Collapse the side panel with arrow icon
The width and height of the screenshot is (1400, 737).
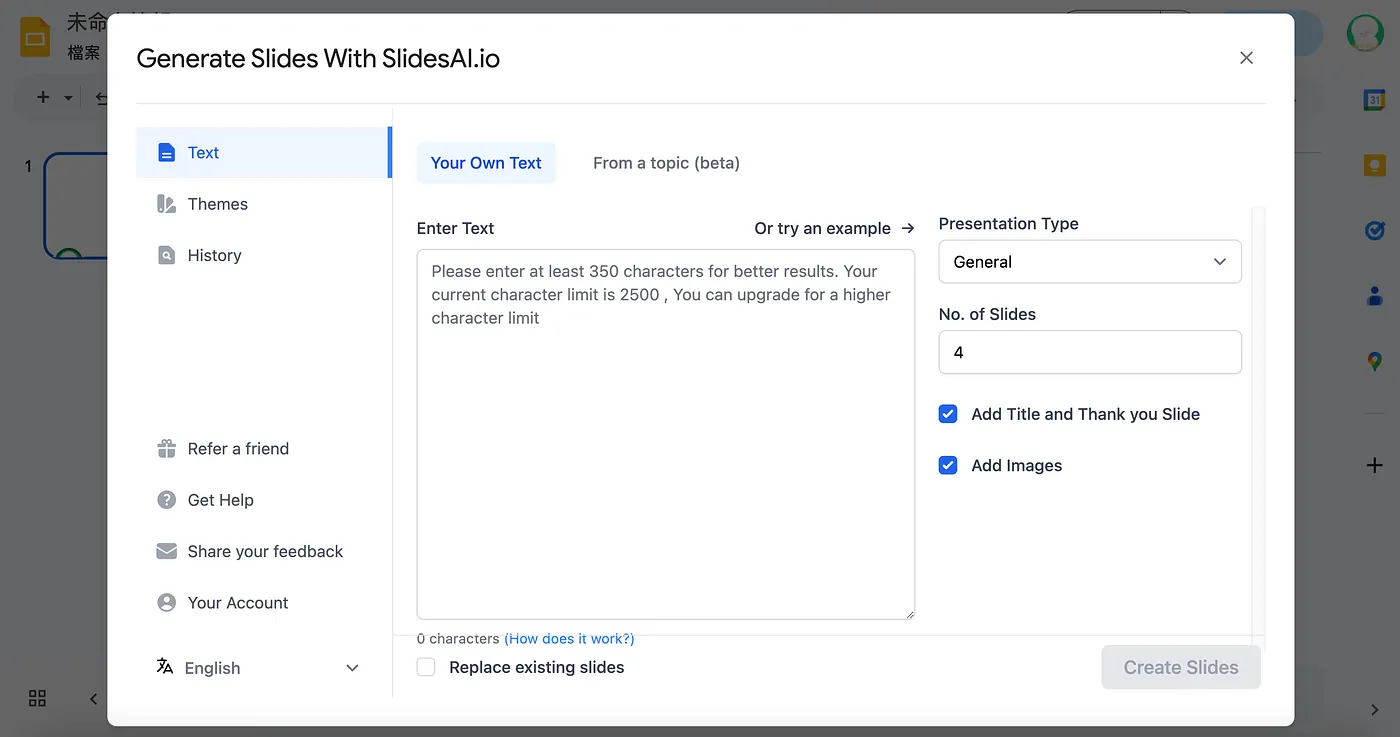(1374, 710)
